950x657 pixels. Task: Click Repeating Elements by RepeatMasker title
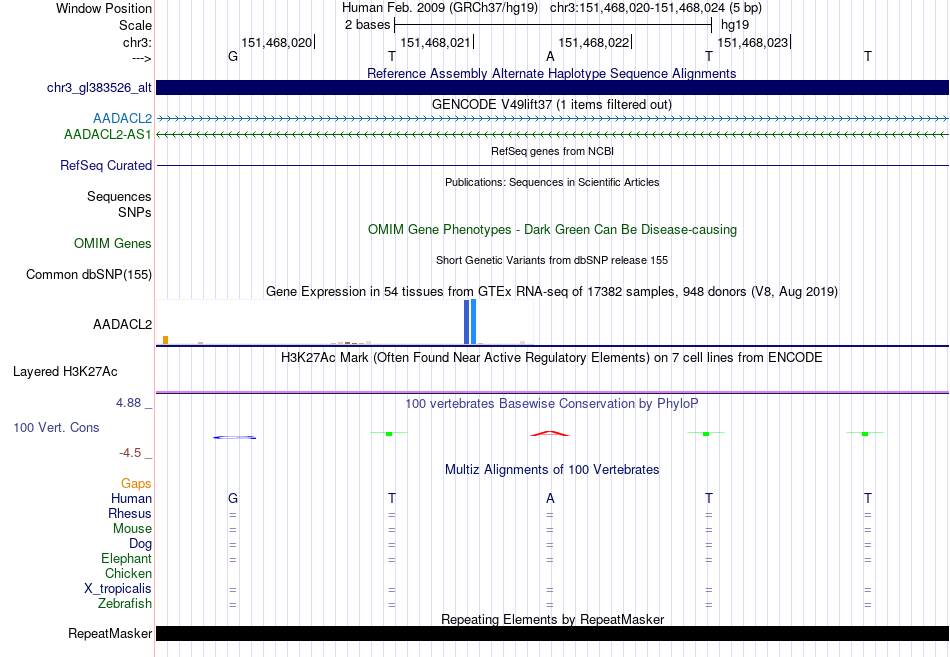553,619
